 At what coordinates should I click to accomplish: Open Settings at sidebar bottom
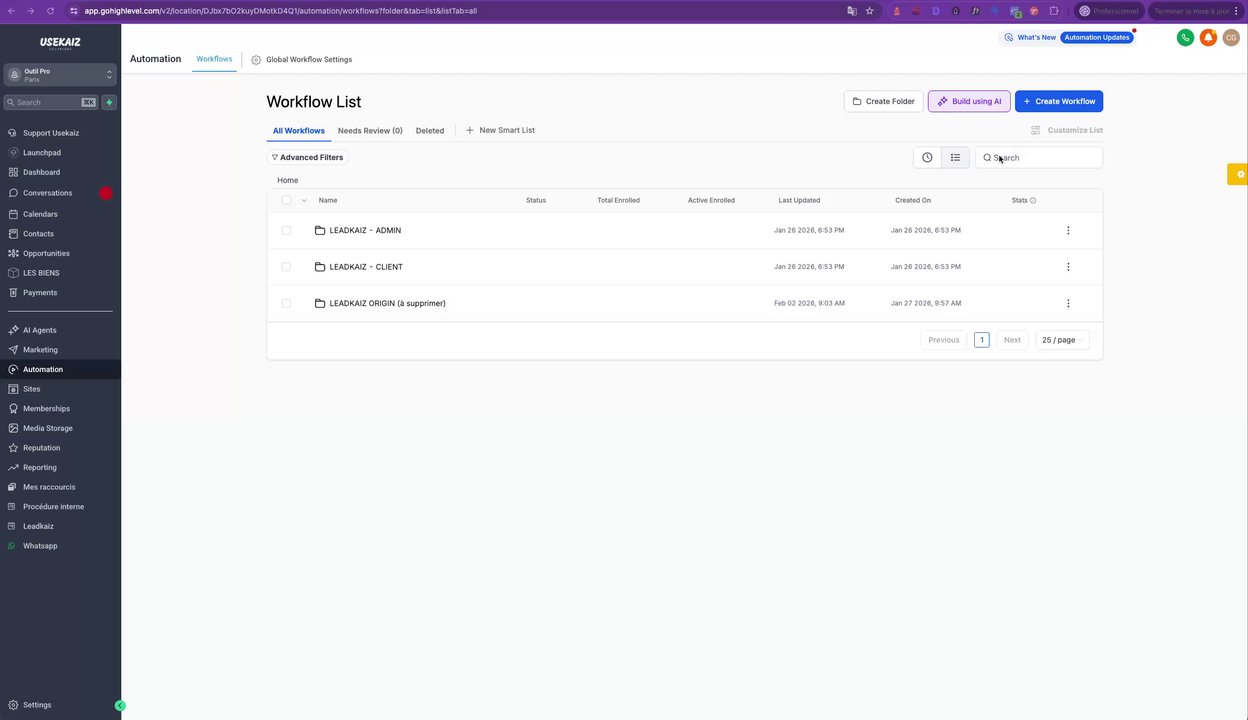tap(37, 705)
